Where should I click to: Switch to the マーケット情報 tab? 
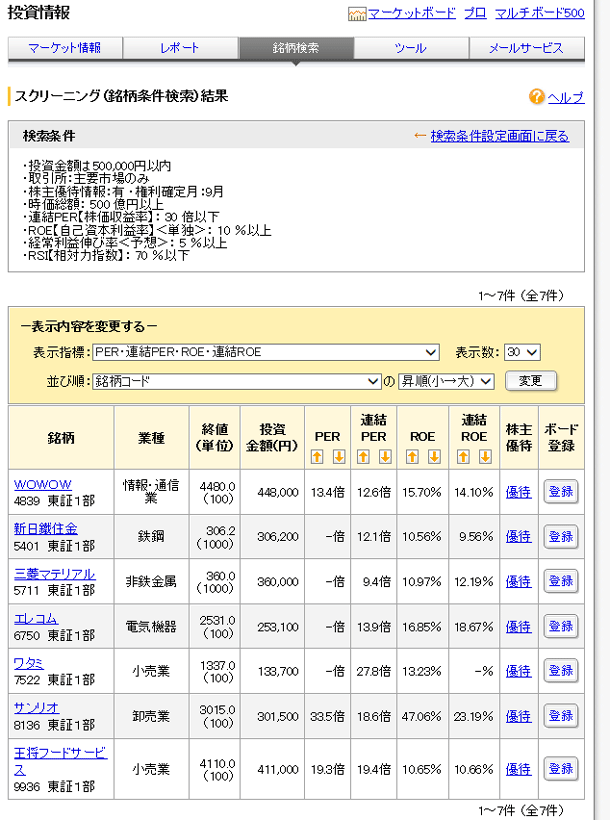click(65, 48)
